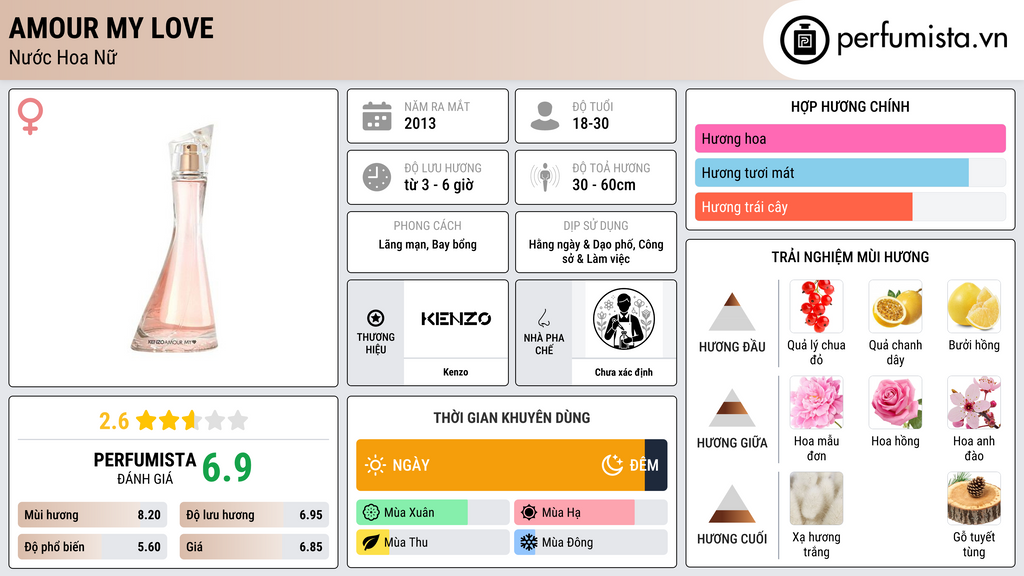Click the từ 3 - 6 giờ longevity value
The image size is (1024, 576).
pos(439,185)
